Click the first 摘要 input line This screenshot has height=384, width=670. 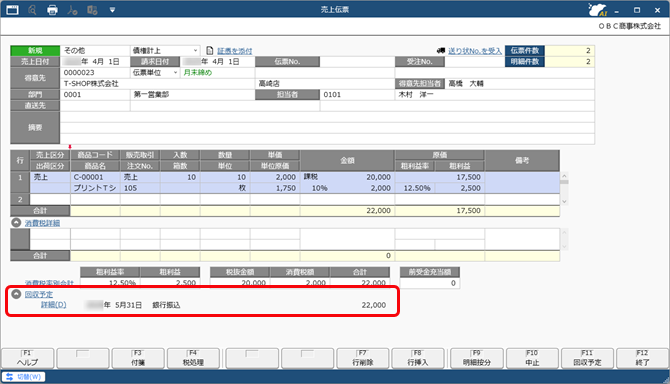tap(327, 117)
